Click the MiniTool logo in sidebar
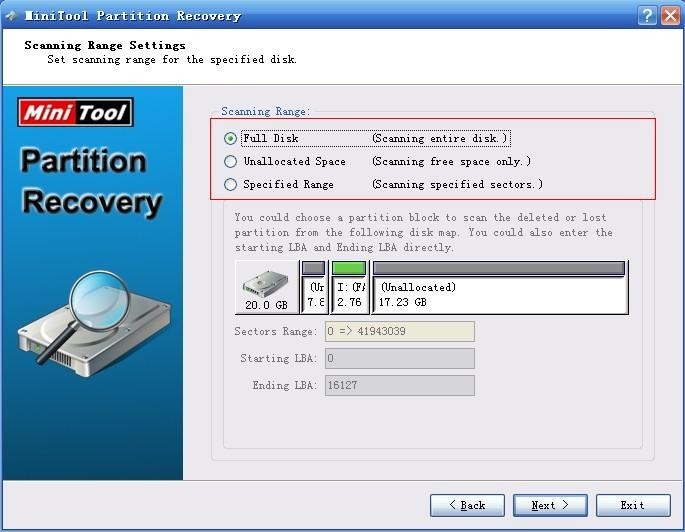The height and width of the screenshot is (532, 685). (x=76, y=112)
